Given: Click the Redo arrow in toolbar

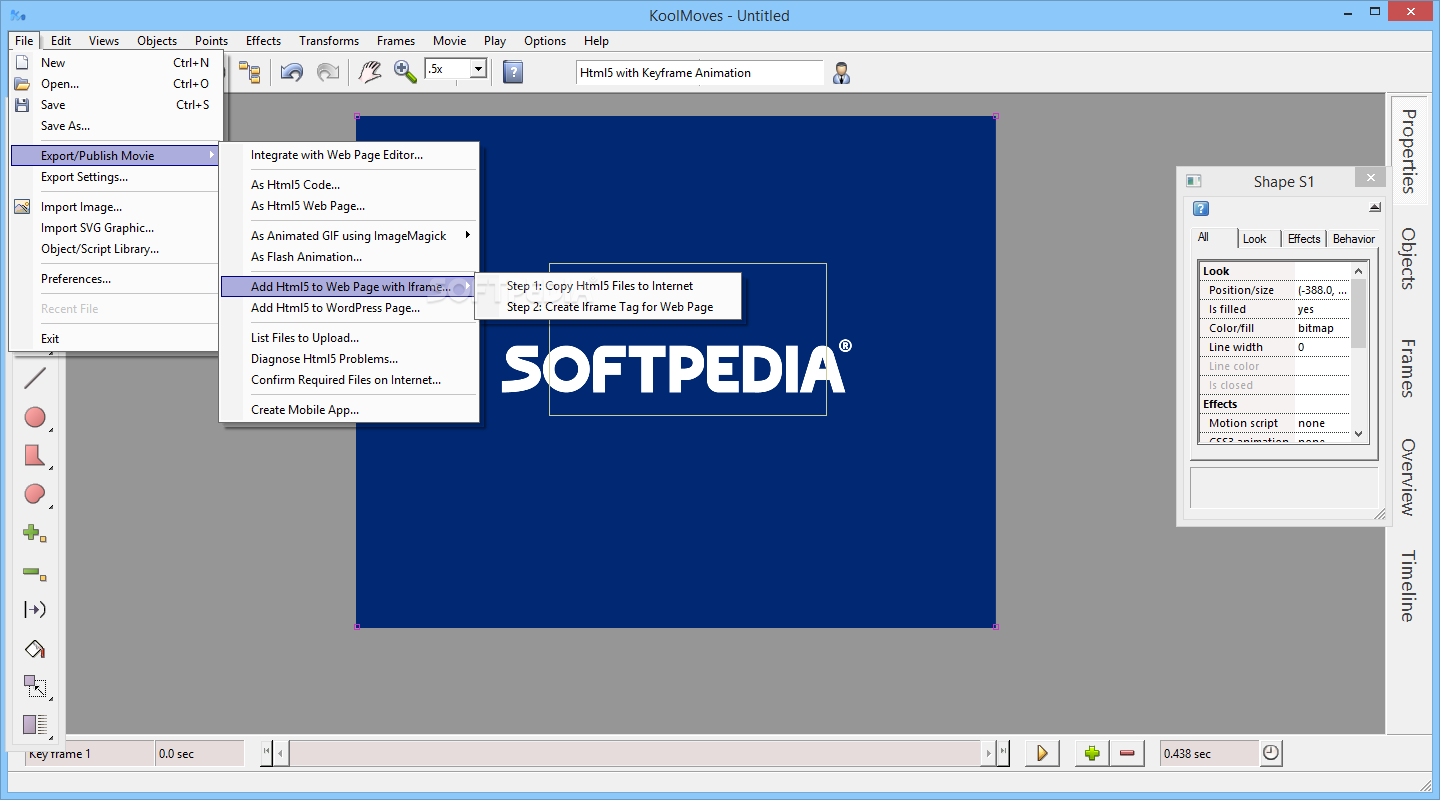Looking at the screenshot, I should click(328, 72).
